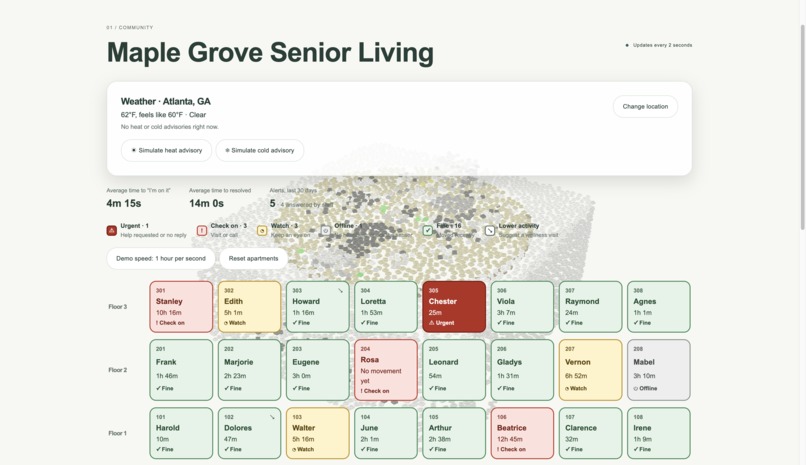Open Vernon's apartment 207 card
Image resolution: width=806 pixels, height=465 pixels.
[591, 370]
